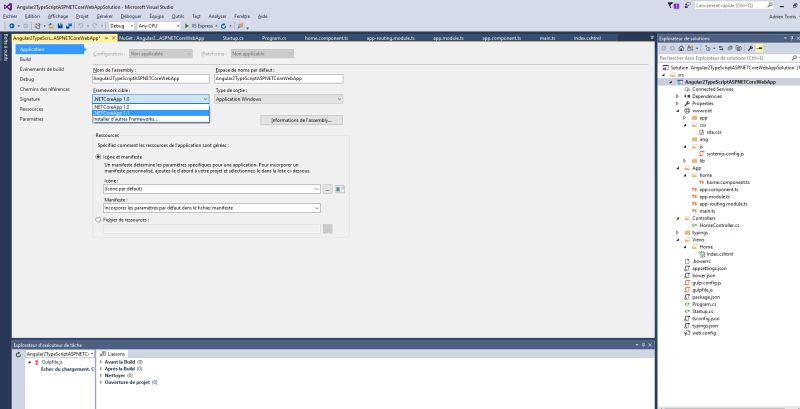Open the tab overflow dropdown arrow
800x409 pixels.
652,38
